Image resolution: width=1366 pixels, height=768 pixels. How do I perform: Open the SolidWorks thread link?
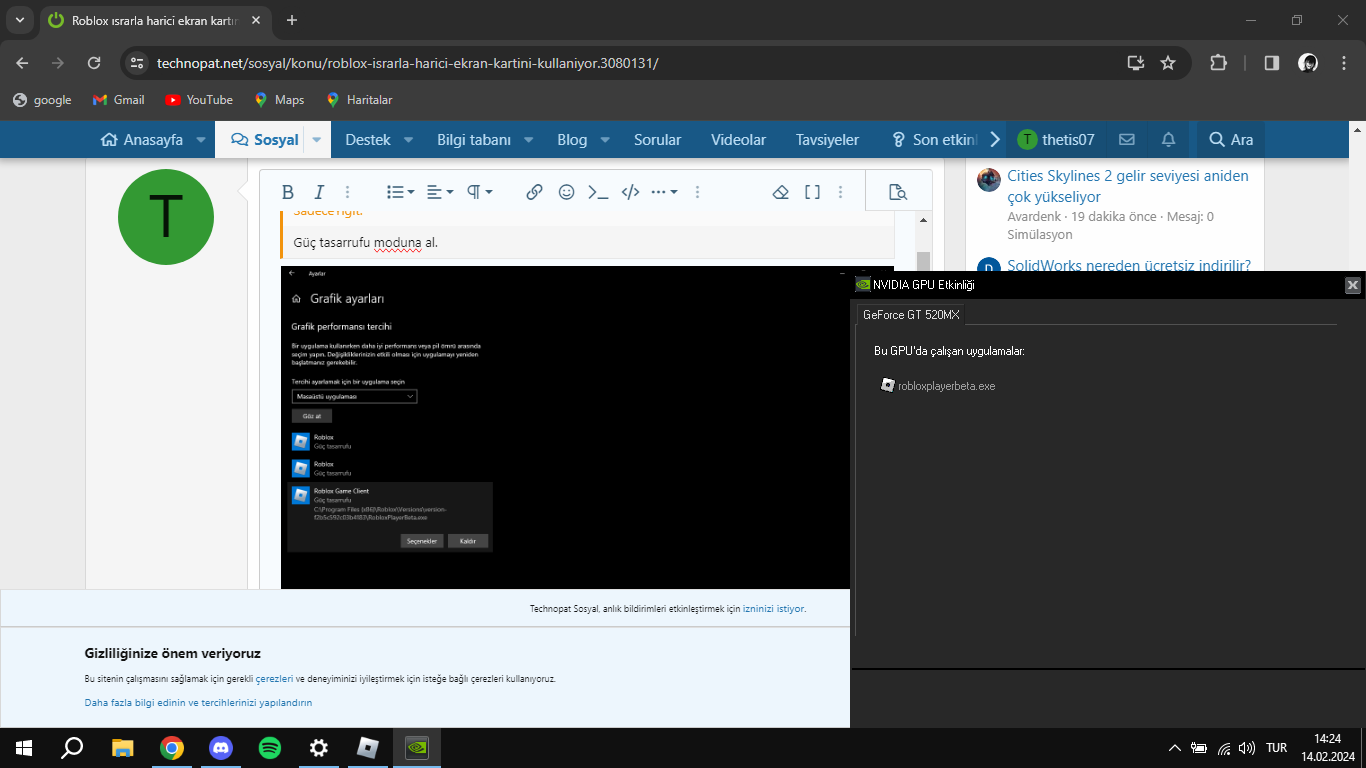[x=1129, y=265]
